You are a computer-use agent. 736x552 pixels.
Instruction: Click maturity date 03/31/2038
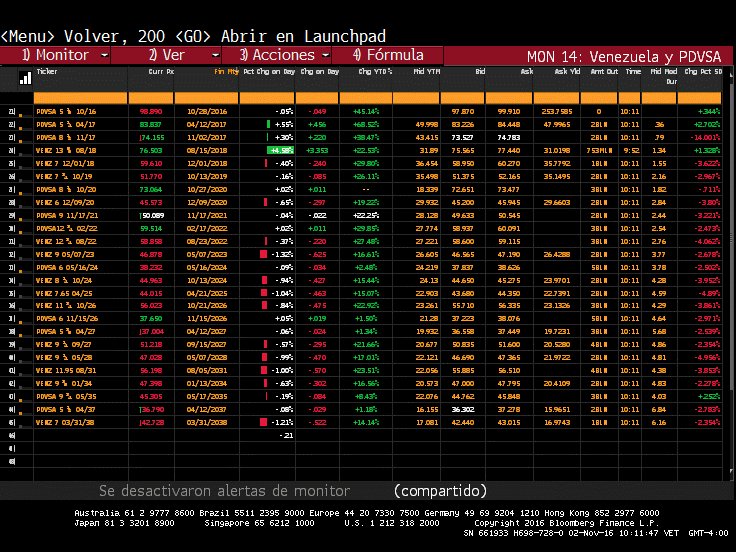pos(207,422)
